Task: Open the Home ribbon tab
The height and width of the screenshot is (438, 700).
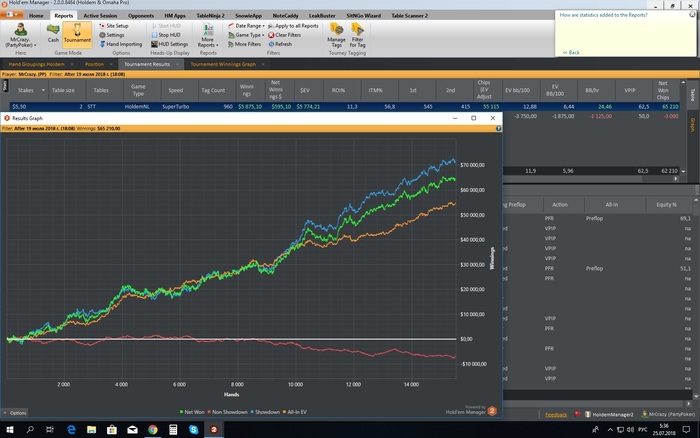Action: [x=36, y=16]
